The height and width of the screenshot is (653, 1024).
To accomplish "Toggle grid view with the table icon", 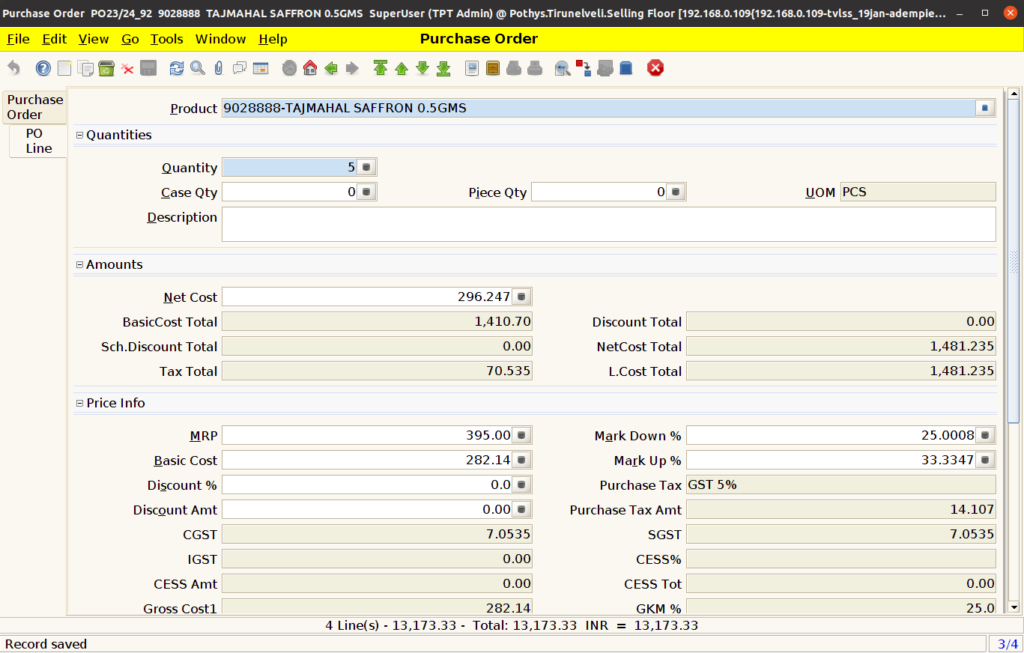I will click(x=261, y=68).
